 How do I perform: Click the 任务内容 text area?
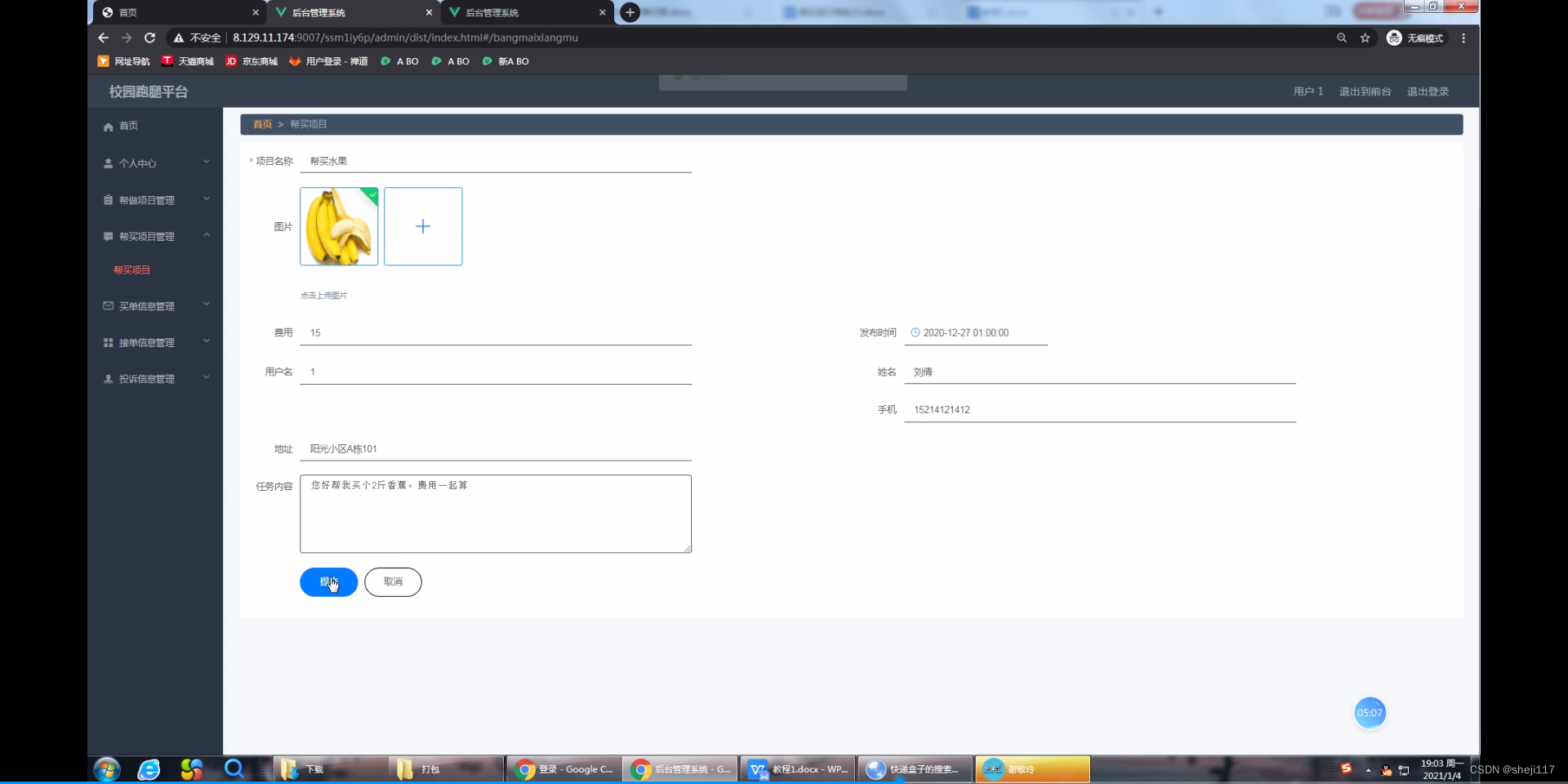coord(496,514)
